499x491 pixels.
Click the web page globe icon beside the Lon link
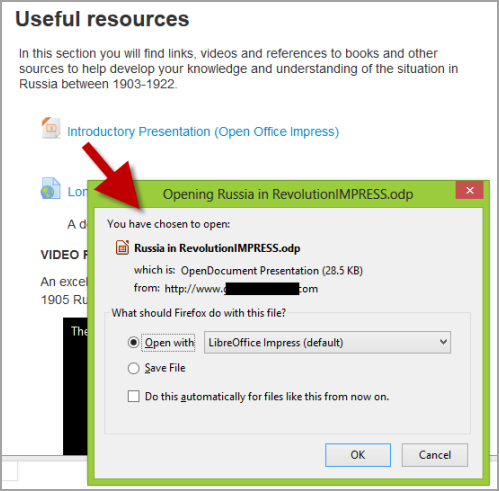tap(51, 188)
